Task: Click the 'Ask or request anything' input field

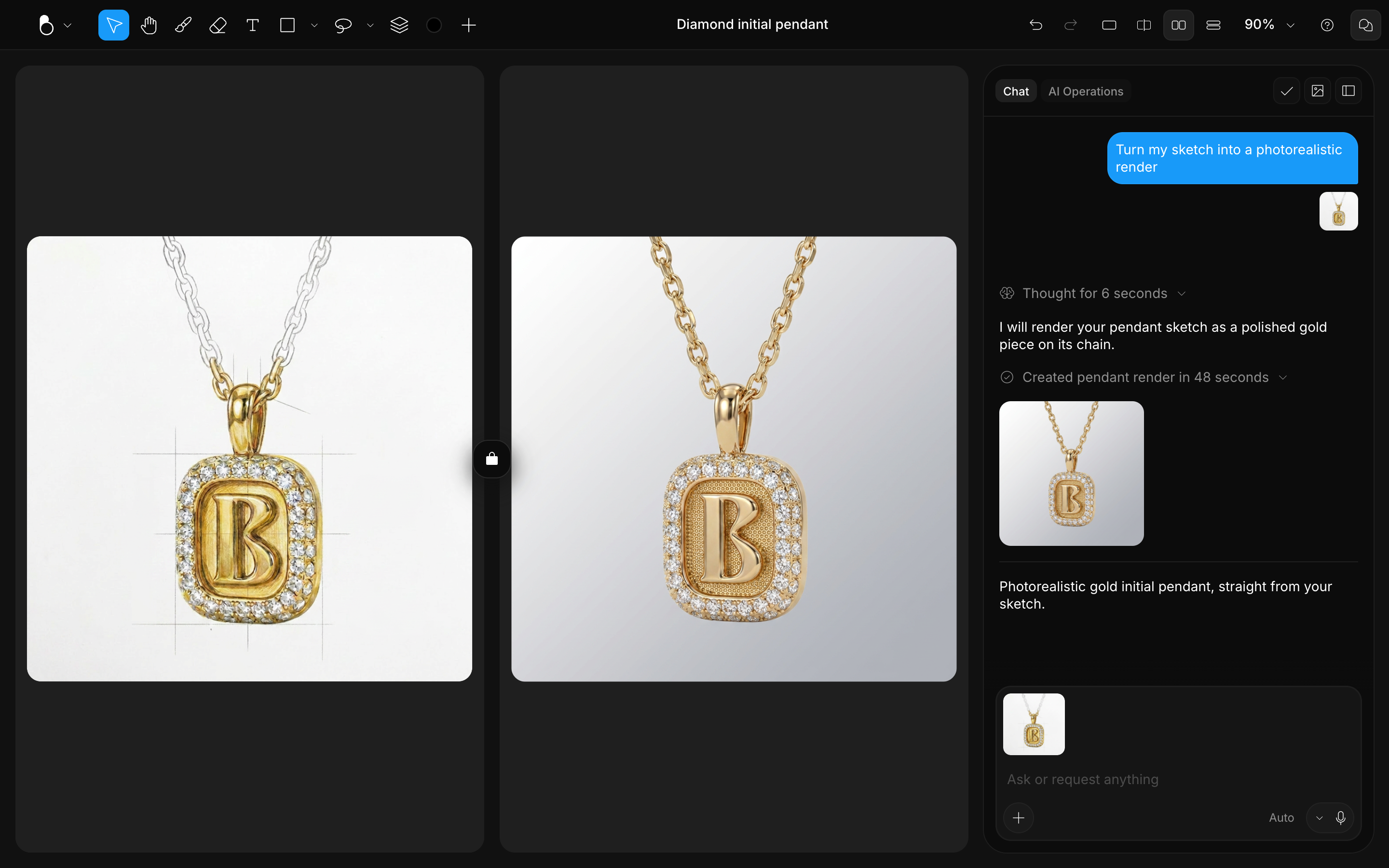Action: (1178, 779)
